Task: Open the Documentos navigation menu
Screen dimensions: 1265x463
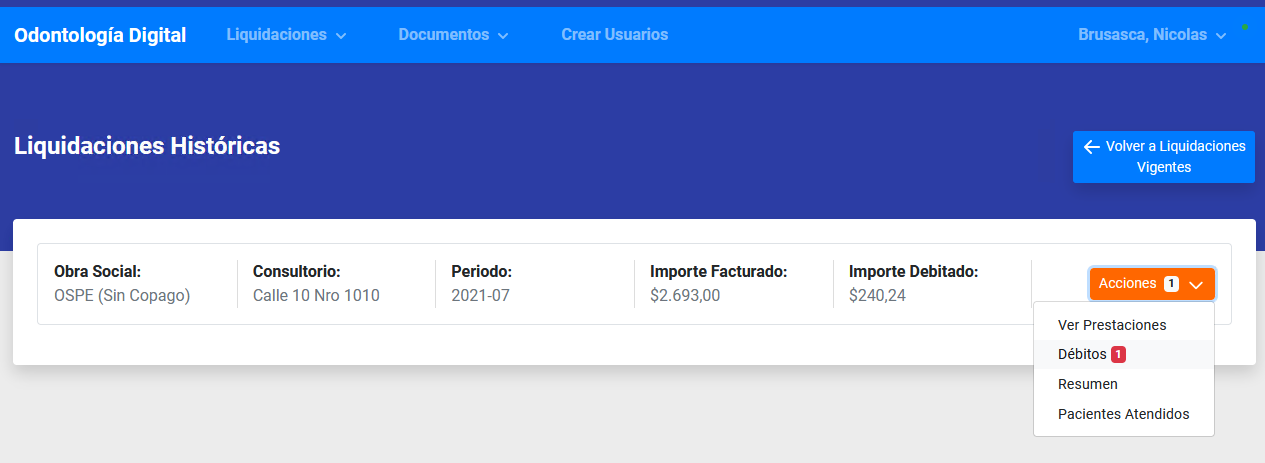Action: (444, 34)
